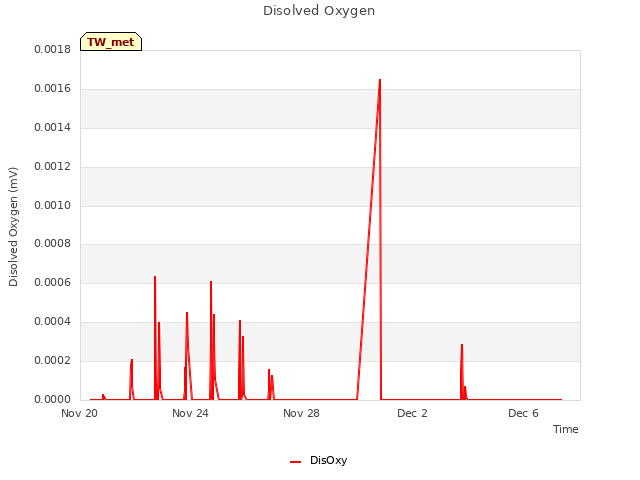Click the Time x-axis label

click(566, 429)
